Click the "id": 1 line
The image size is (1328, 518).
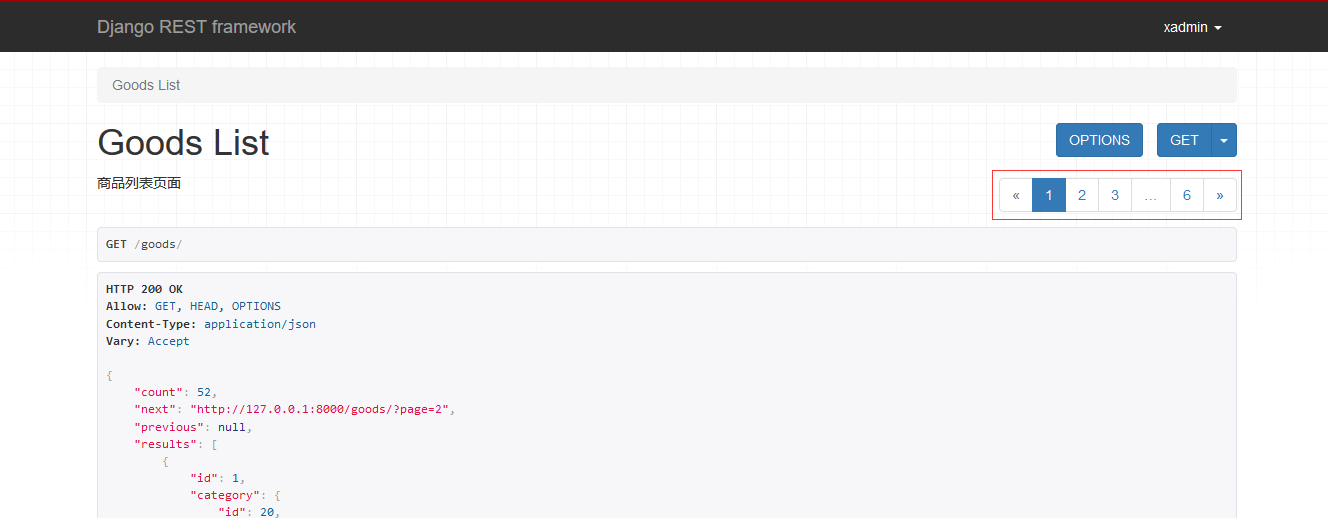click(x=217, y=478)
